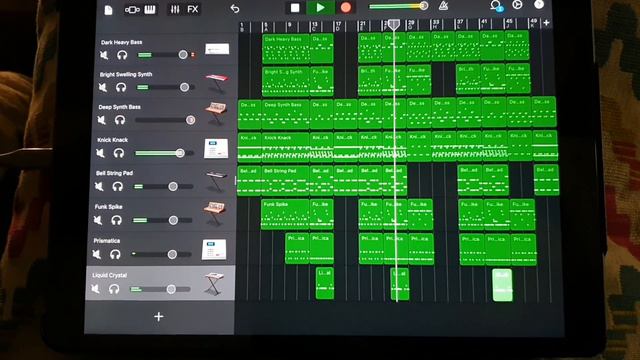Select the Funk Spike synthesizer icon
The width and height of the screenshot is (640, 360).
pos(214,213)
